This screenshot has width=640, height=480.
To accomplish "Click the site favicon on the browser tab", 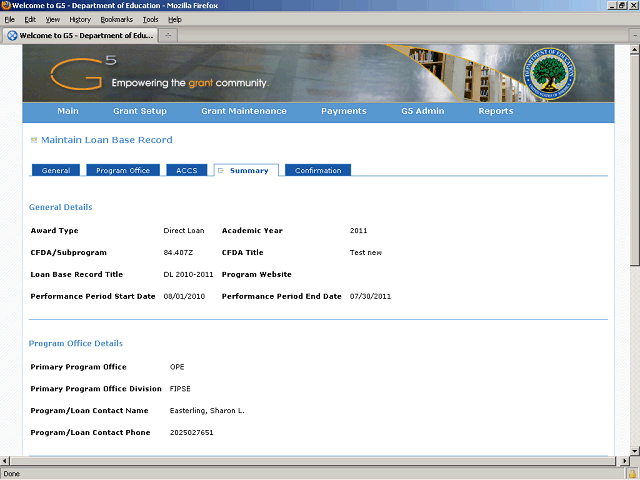I will [13, 36].
